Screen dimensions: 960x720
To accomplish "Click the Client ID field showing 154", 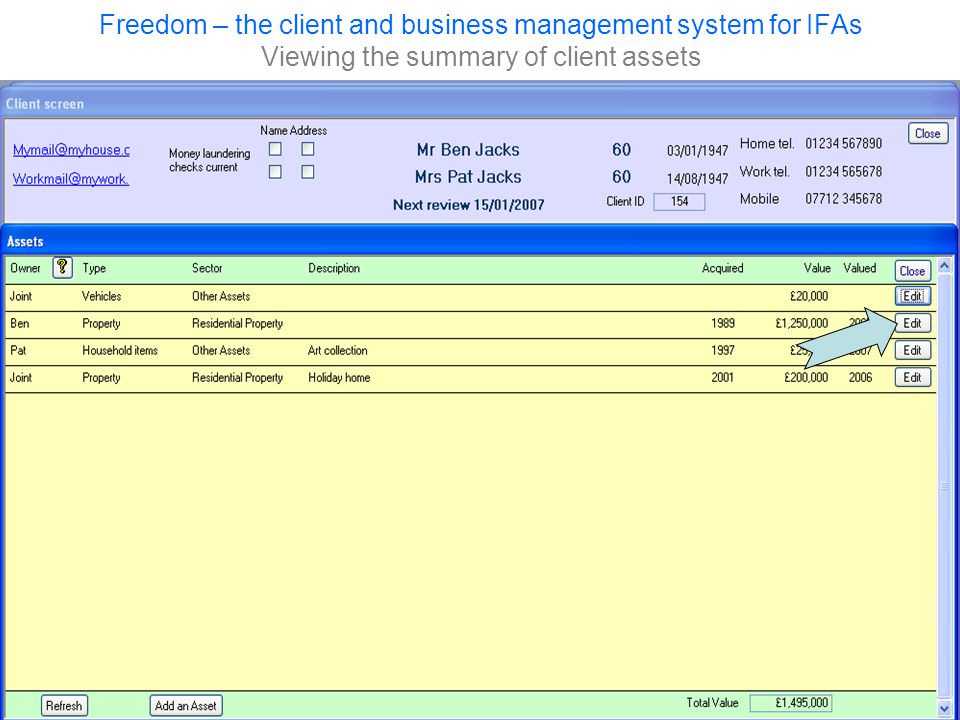I will click(x=679, y=201).
